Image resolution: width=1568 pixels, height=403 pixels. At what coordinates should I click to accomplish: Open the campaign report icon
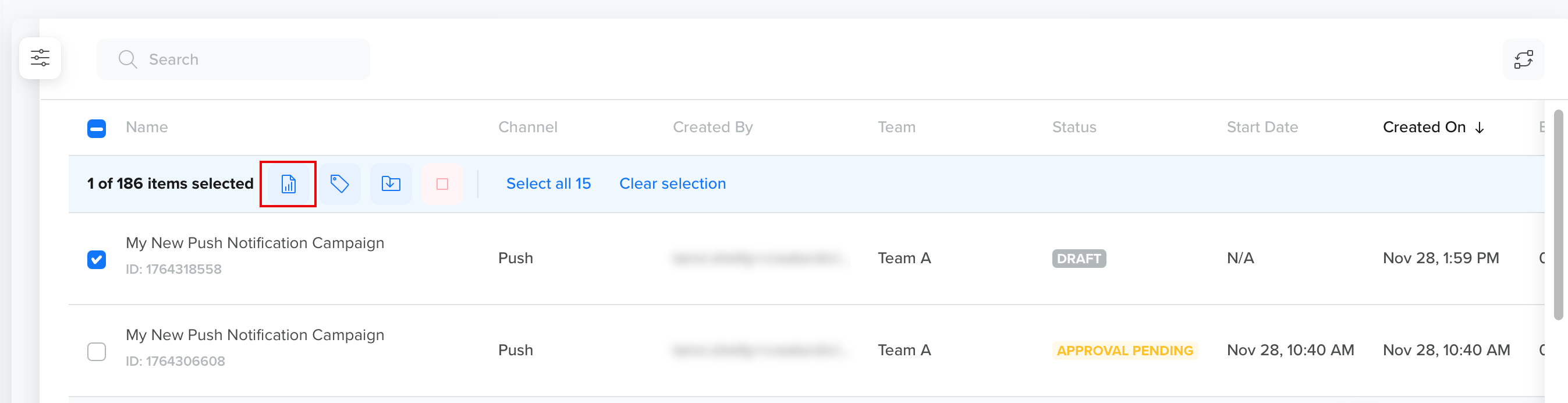288,183
